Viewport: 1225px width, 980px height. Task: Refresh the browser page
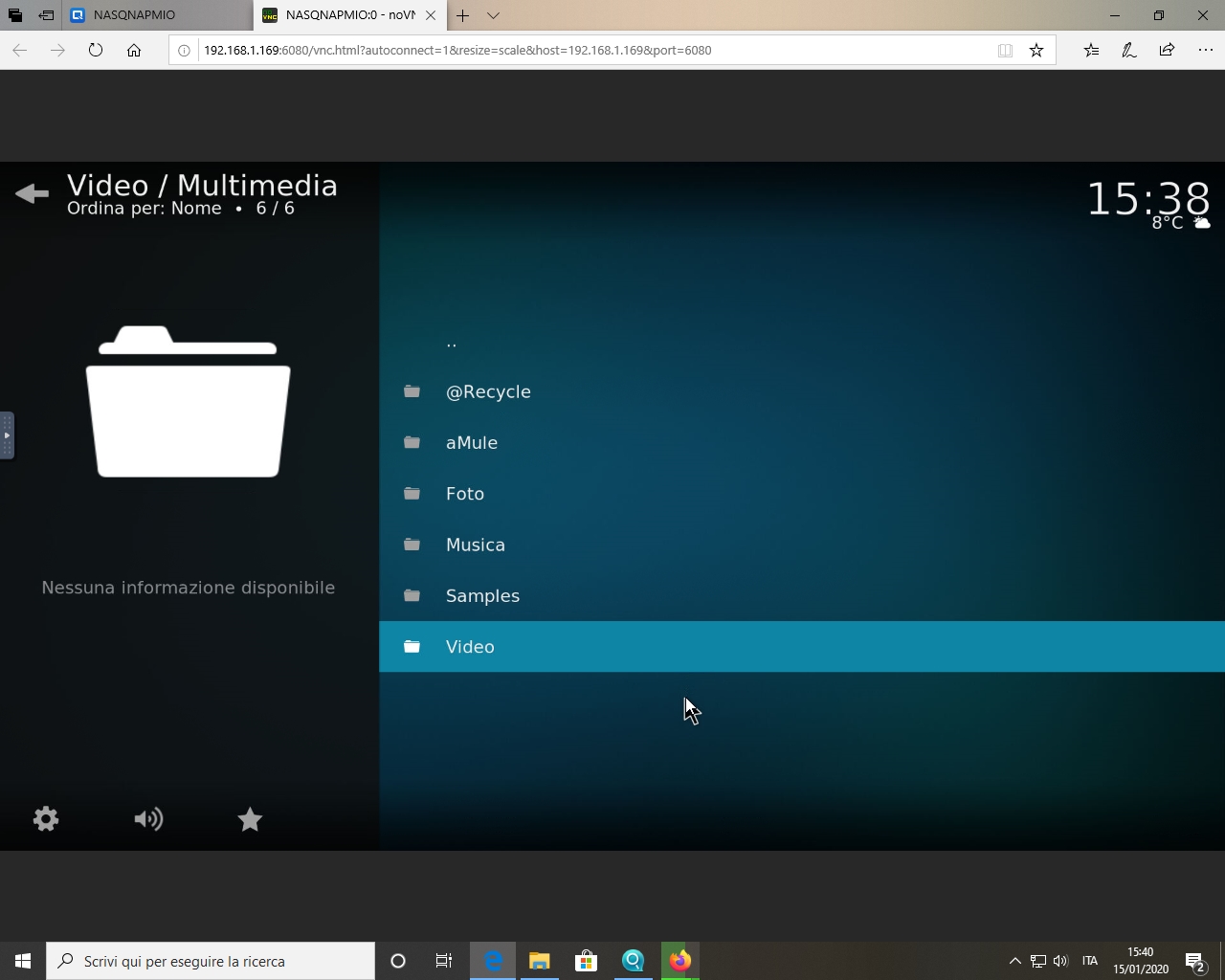coord(96,50)
